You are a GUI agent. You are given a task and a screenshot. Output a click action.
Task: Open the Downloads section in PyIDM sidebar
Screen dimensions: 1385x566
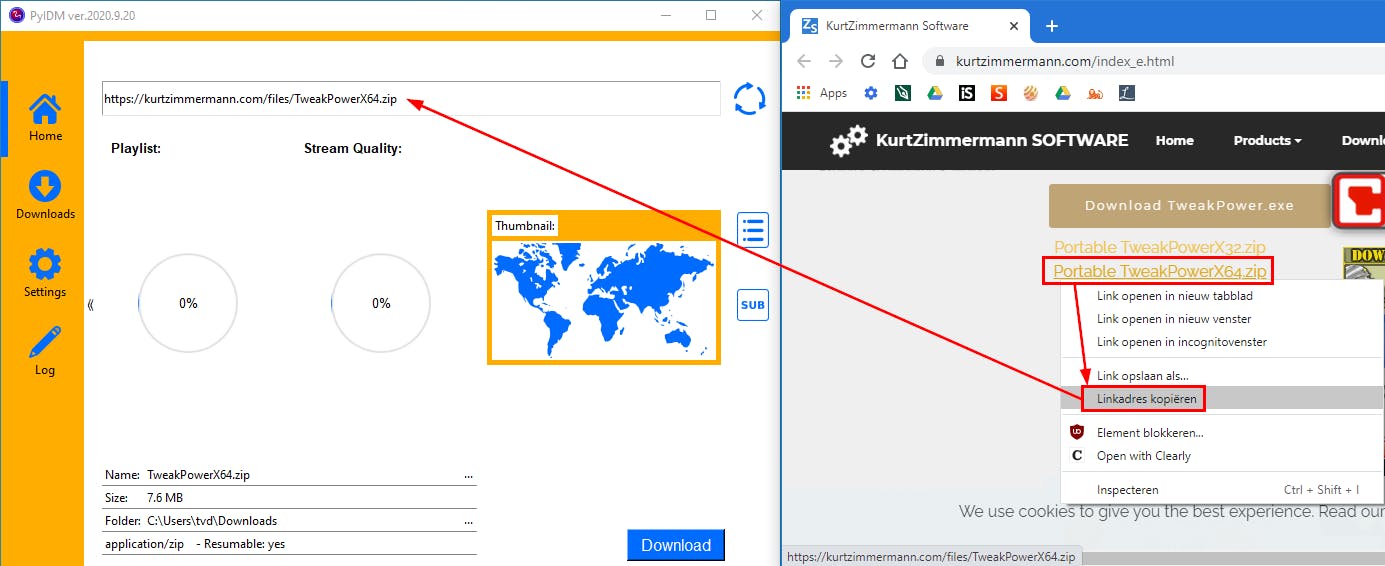point(45,196)
